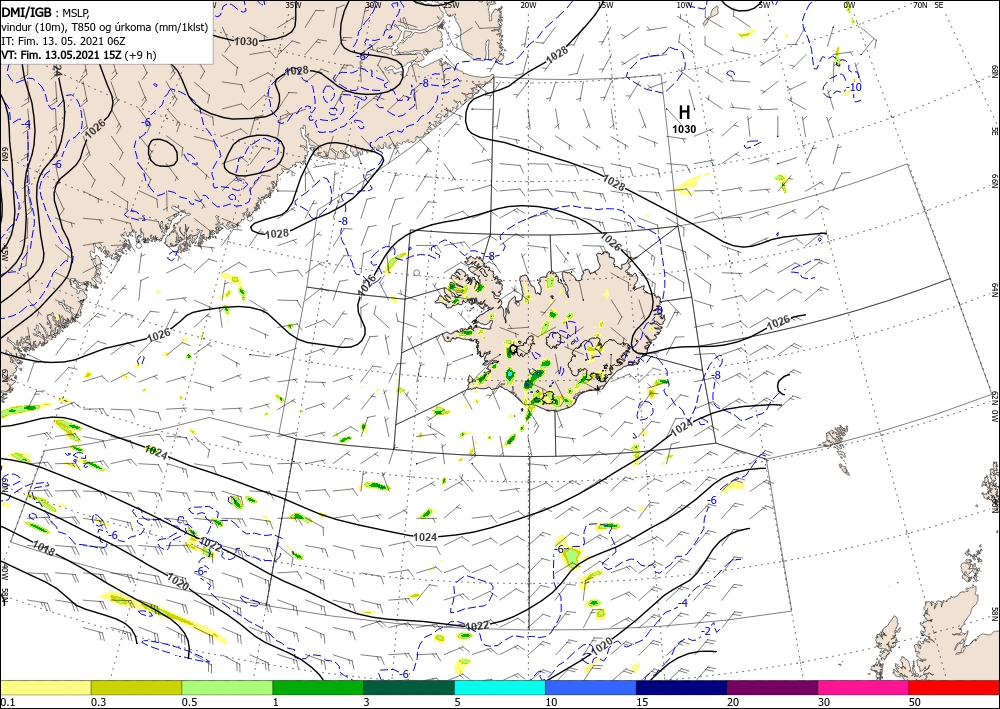Click the H high-pressure symbol
Image resolution: width=1000 pixels, height=709 pixels.
(684, 113)
